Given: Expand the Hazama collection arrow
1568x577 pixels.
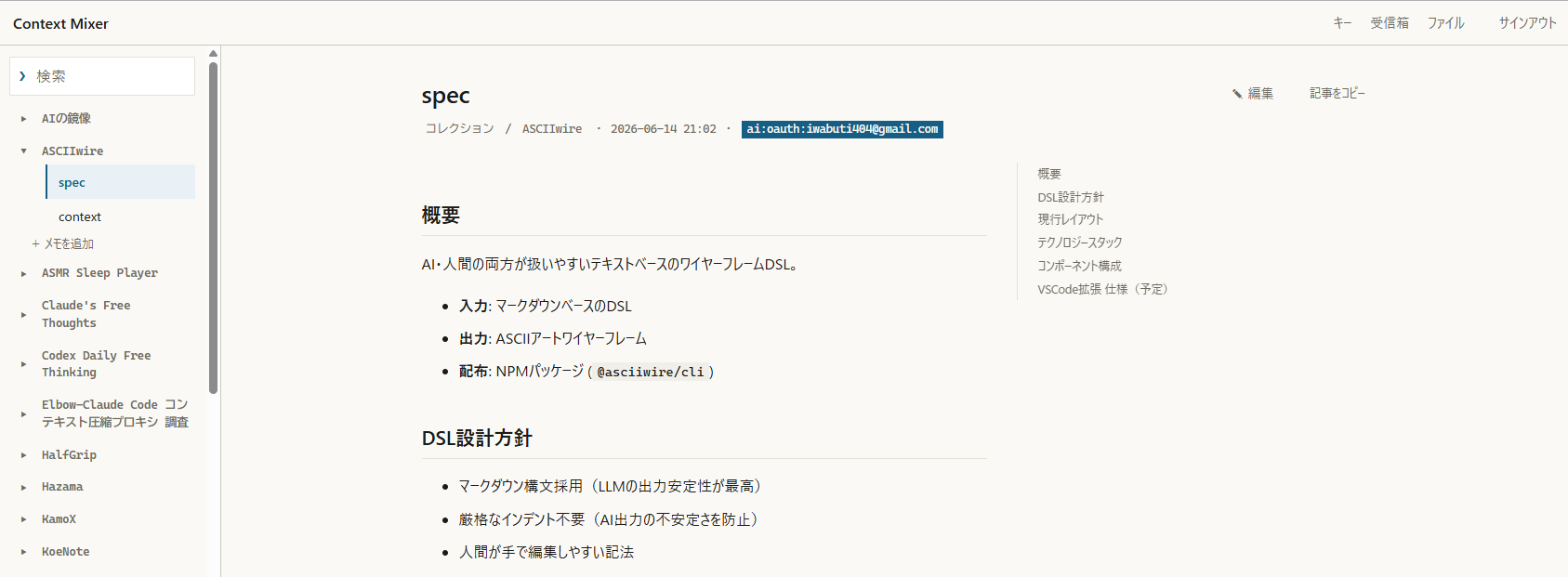Looking at the screenshot, I should click(x=23, y=487).
